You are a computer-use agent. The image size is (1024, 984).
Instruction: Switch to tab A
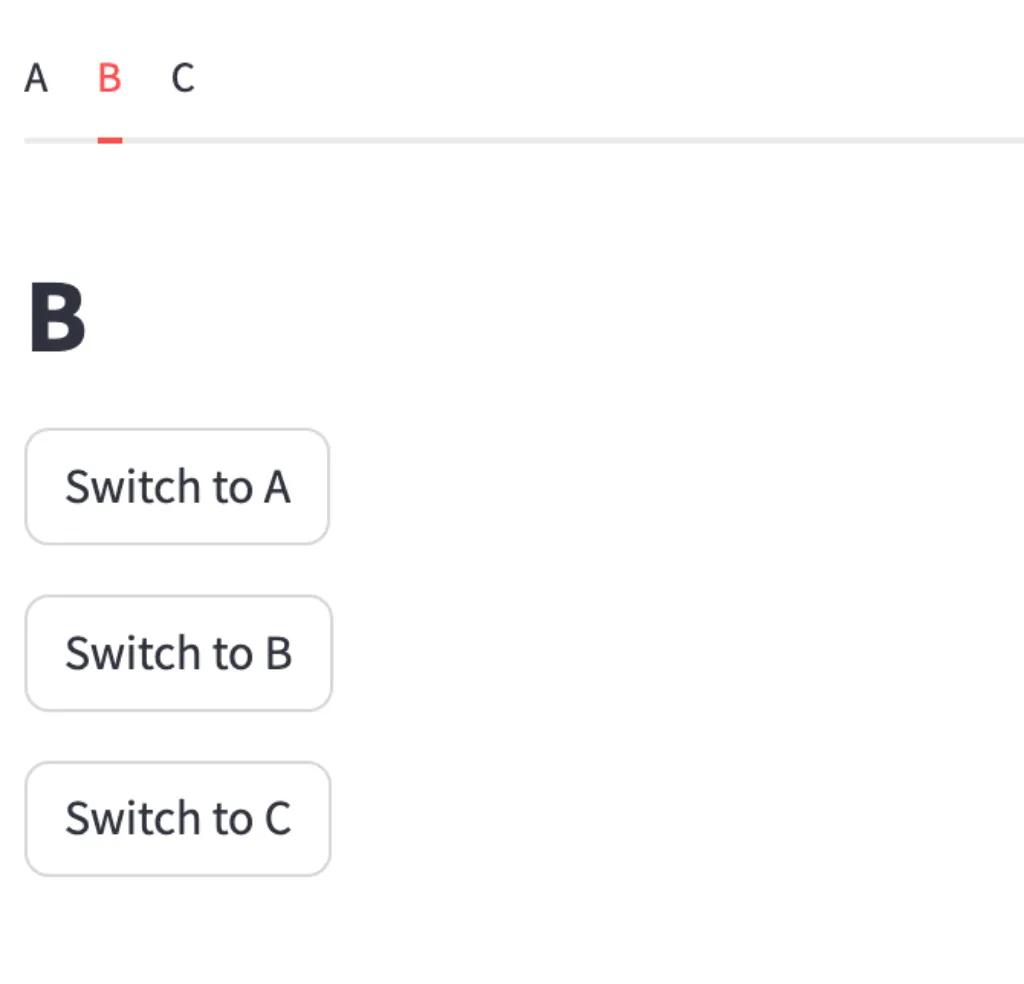(x=36, y=78)
